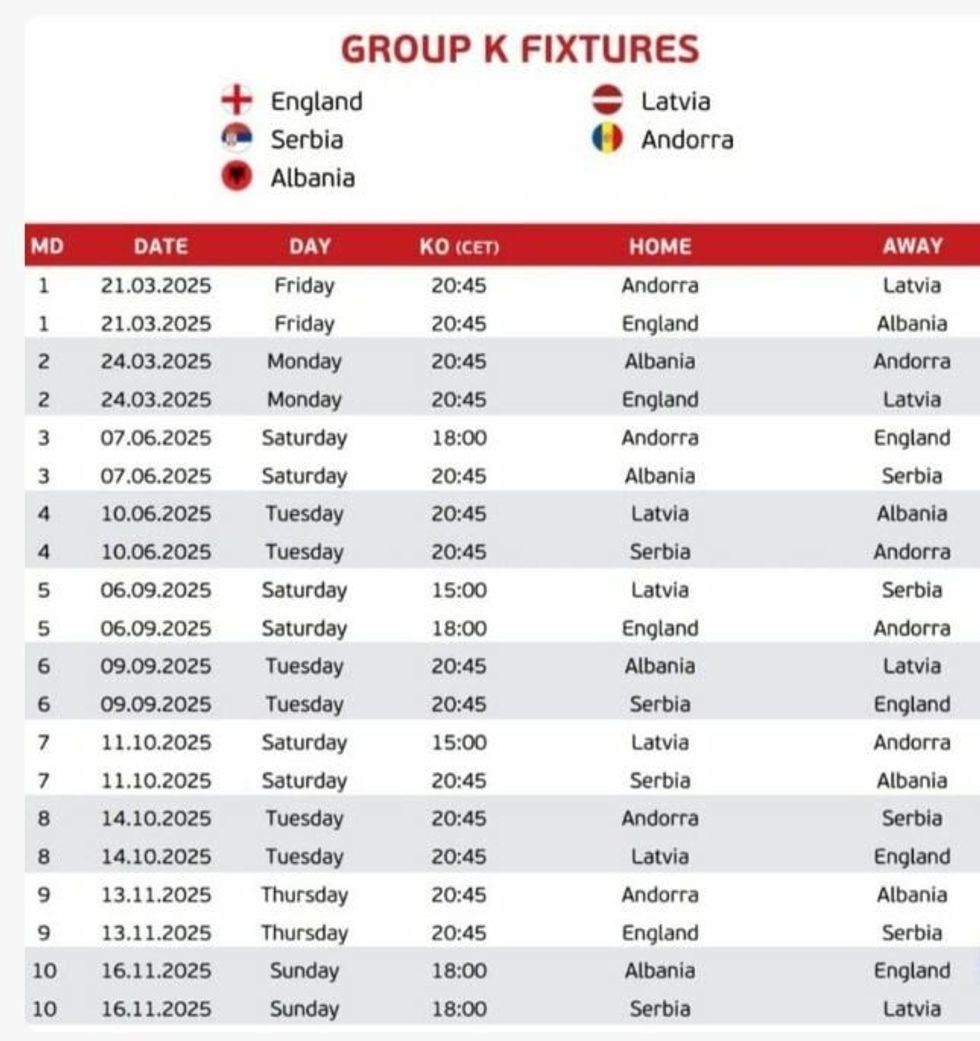Click the England flag icon

point(237,101)
